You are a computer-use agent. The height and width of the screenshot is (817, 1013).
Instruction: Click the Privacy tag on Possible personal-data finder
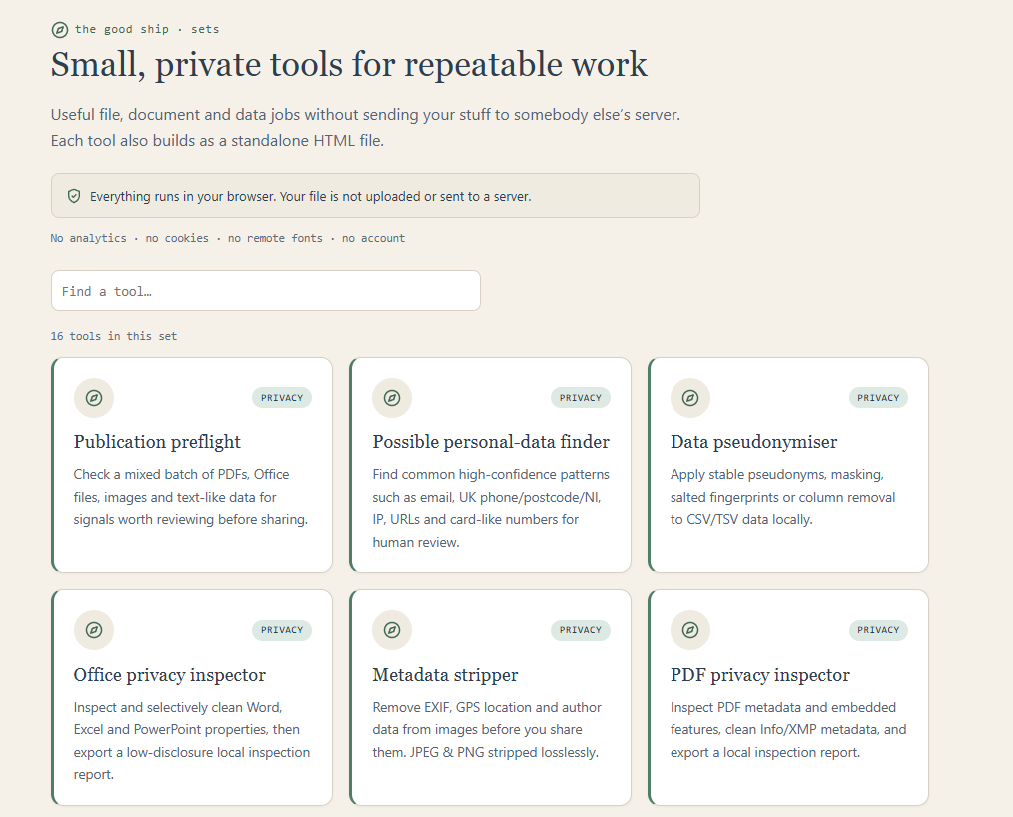click(581, 398)
